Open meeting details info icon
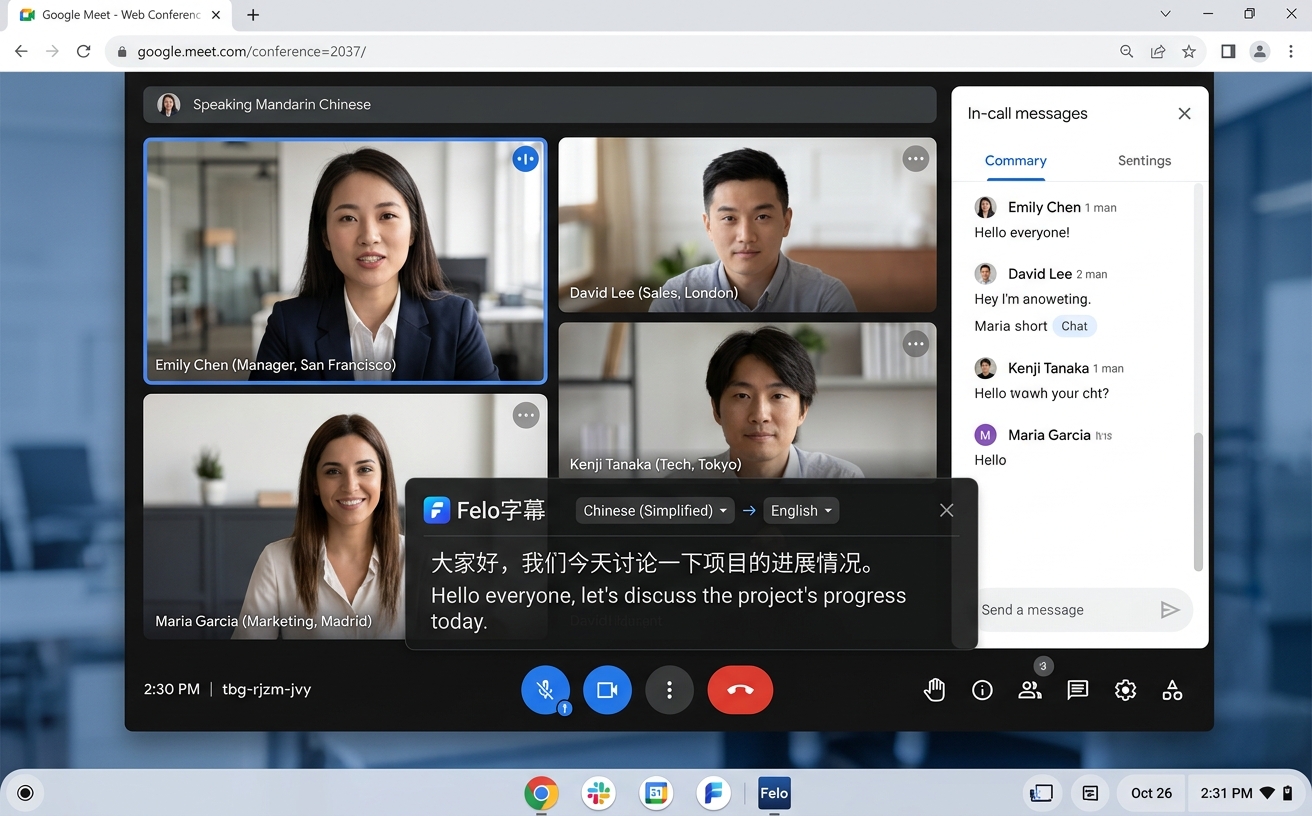This screenshot has width=1312, height=816. pyautogui.click(x=981, y=689)
